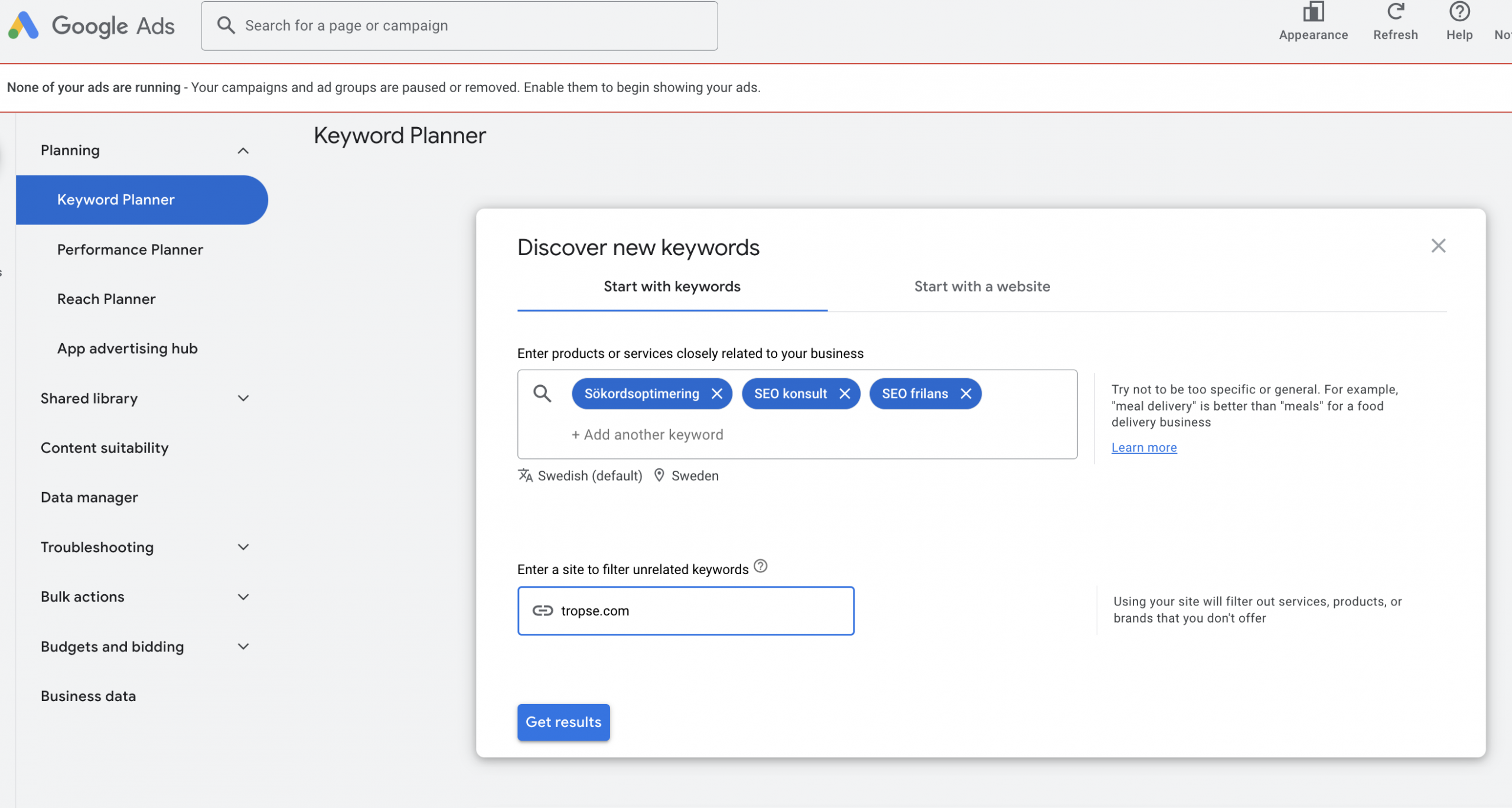Screen dimensions: 1512x808
Task: Select the Start with keywords tab
Action: (x=672, y=286)
